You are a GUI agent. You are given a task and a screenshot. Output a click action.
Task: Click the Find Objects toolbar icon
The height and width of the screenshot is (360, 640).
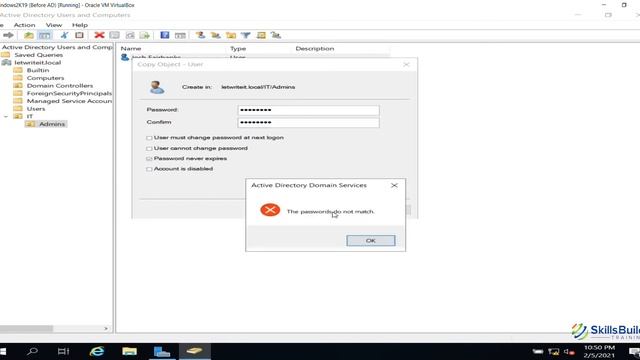pos(261,36)
